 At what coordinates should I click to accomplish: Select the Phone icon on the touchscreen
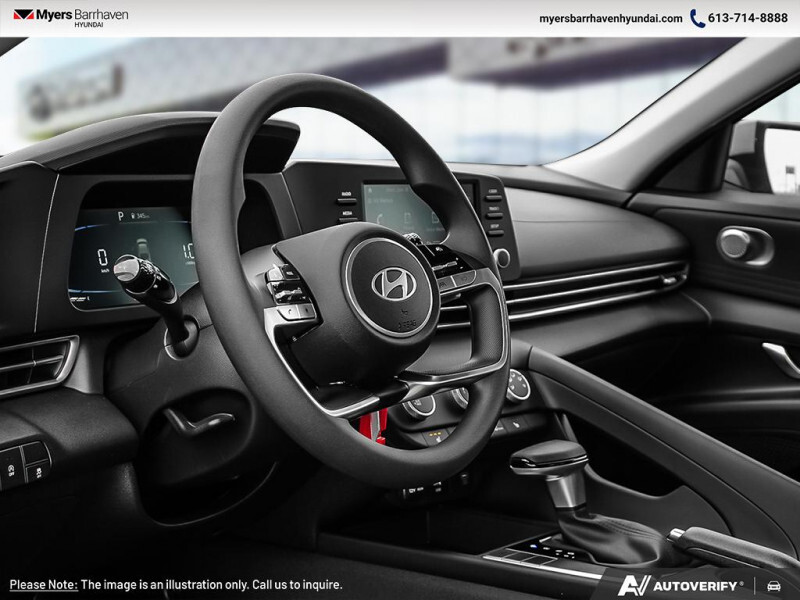[380, 216]
